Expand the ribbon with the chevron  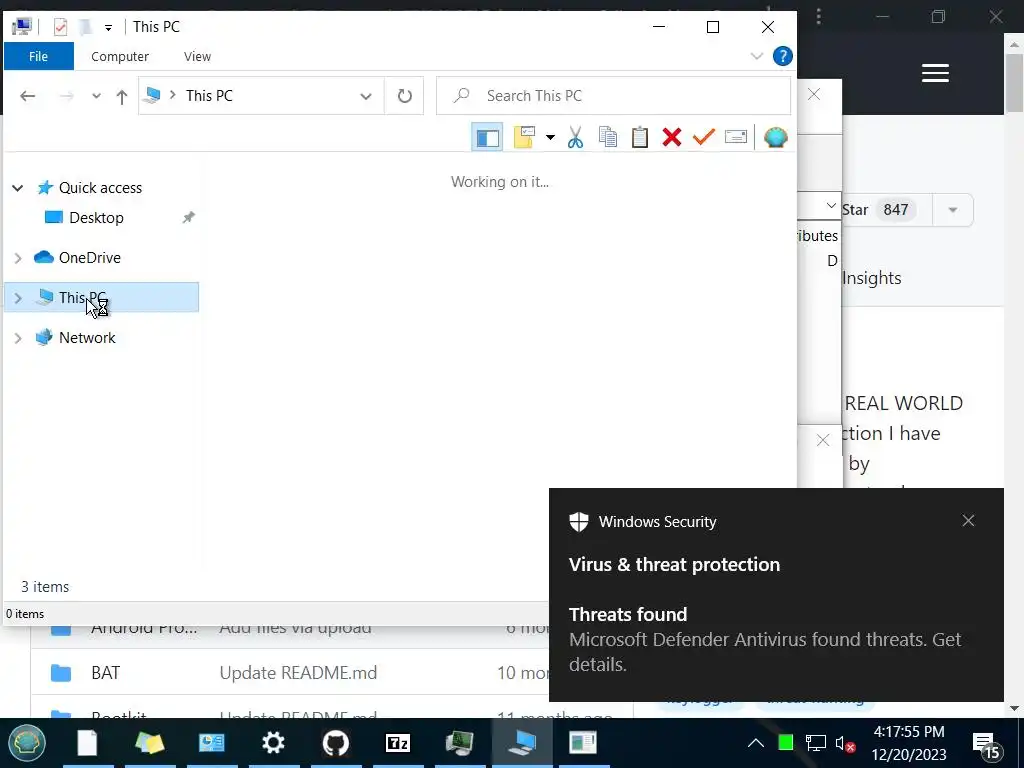pos(757,56)
